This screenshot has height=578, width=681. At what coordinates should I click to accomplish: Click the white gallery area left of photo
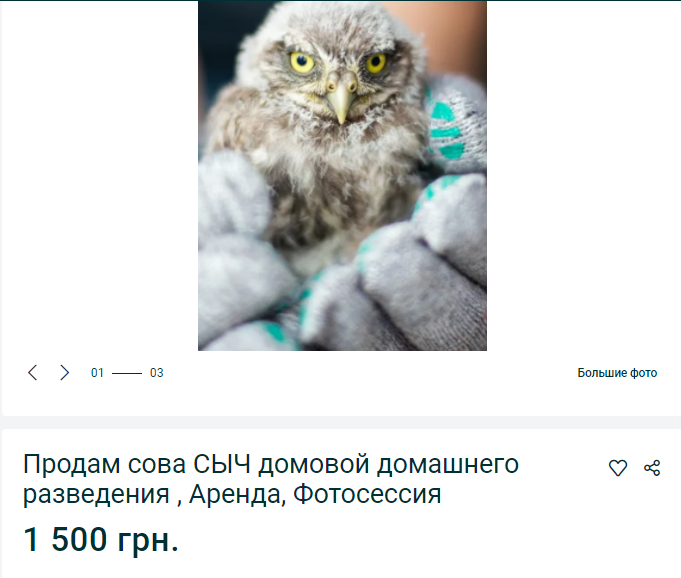coord(100,175)
